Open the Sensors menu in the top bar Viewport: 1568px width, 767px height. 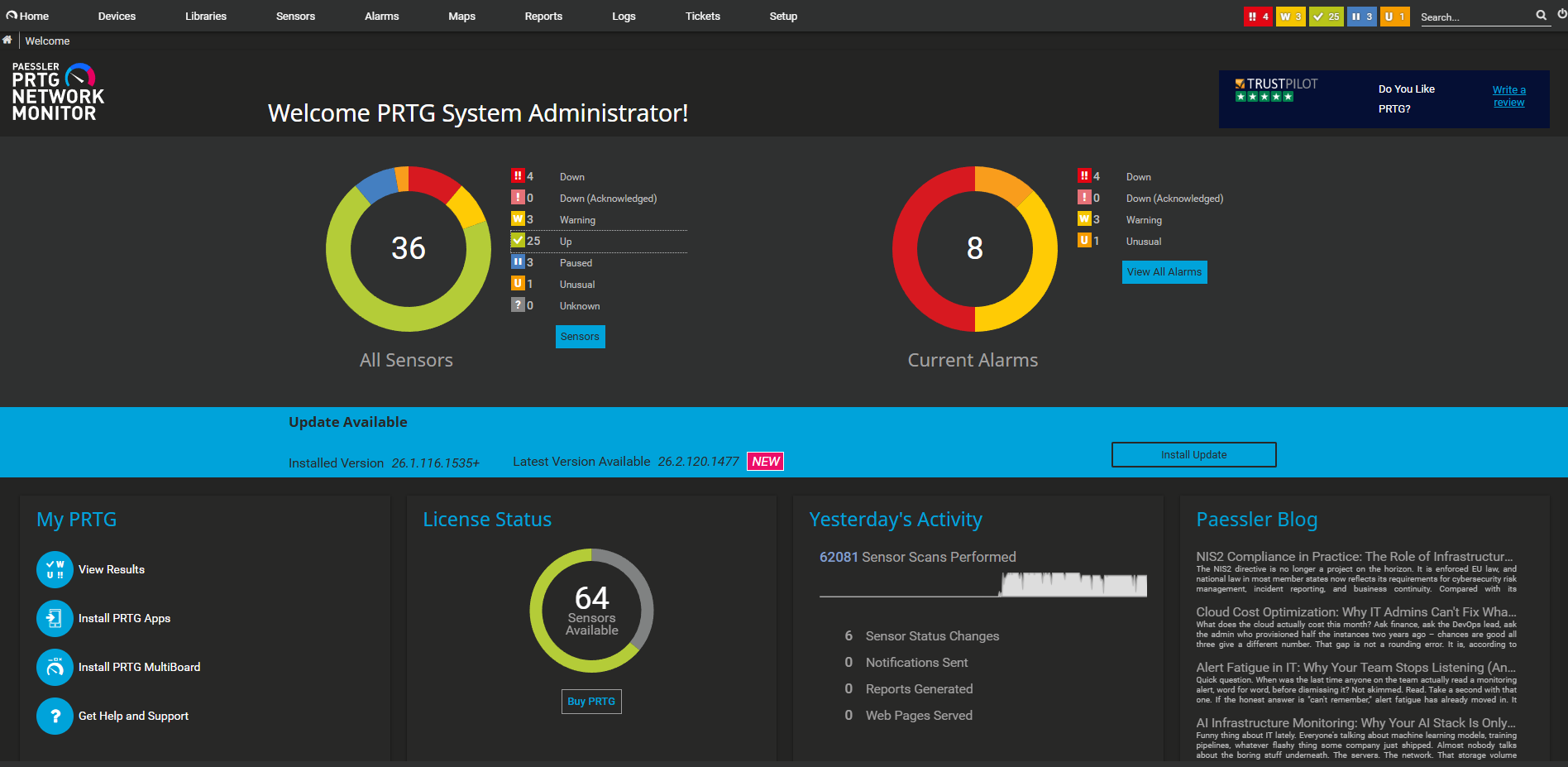point(295,16)
